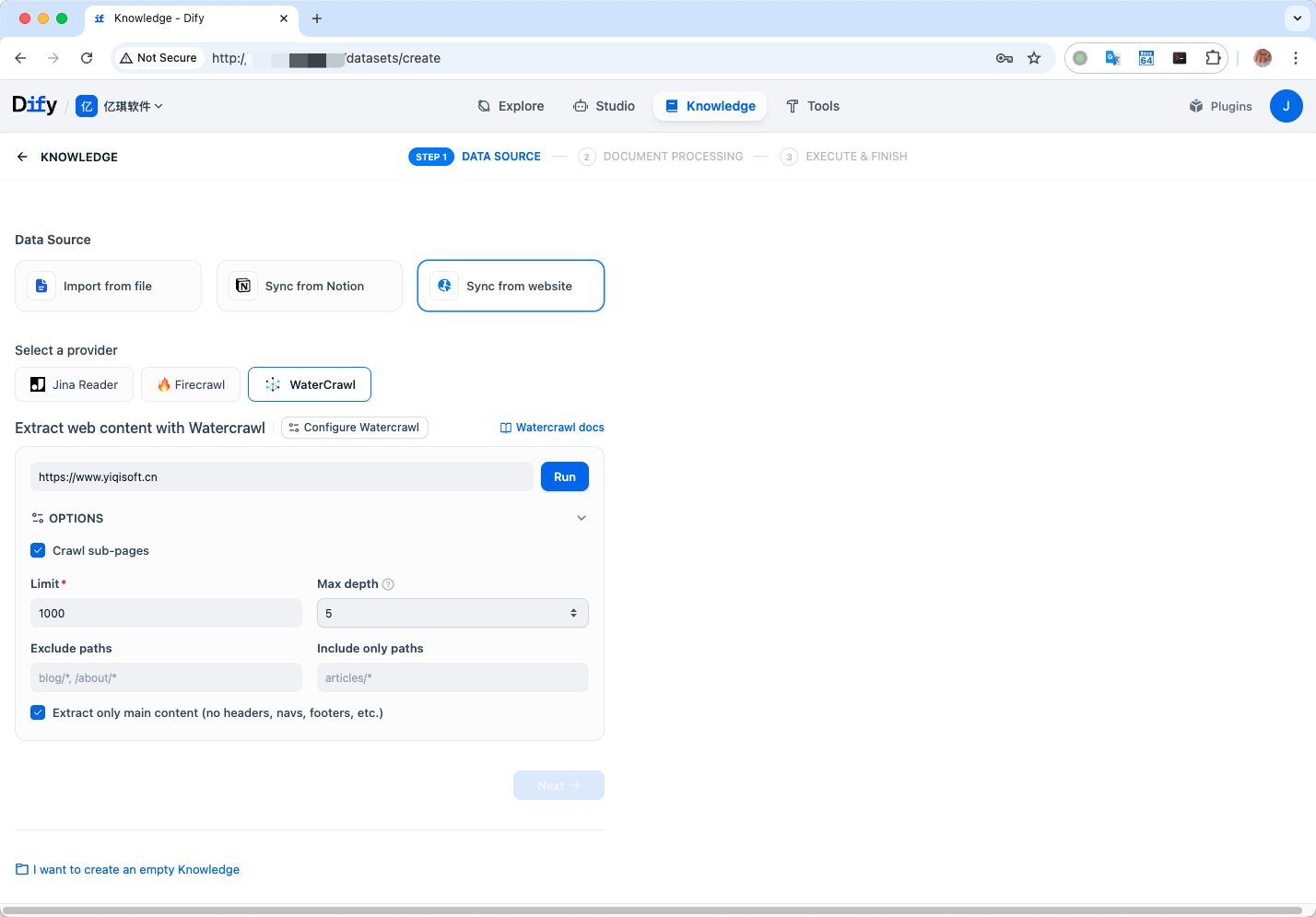Reload the page in browser
The height and width of the screenshot is (917, 1316).
(87, 58)
